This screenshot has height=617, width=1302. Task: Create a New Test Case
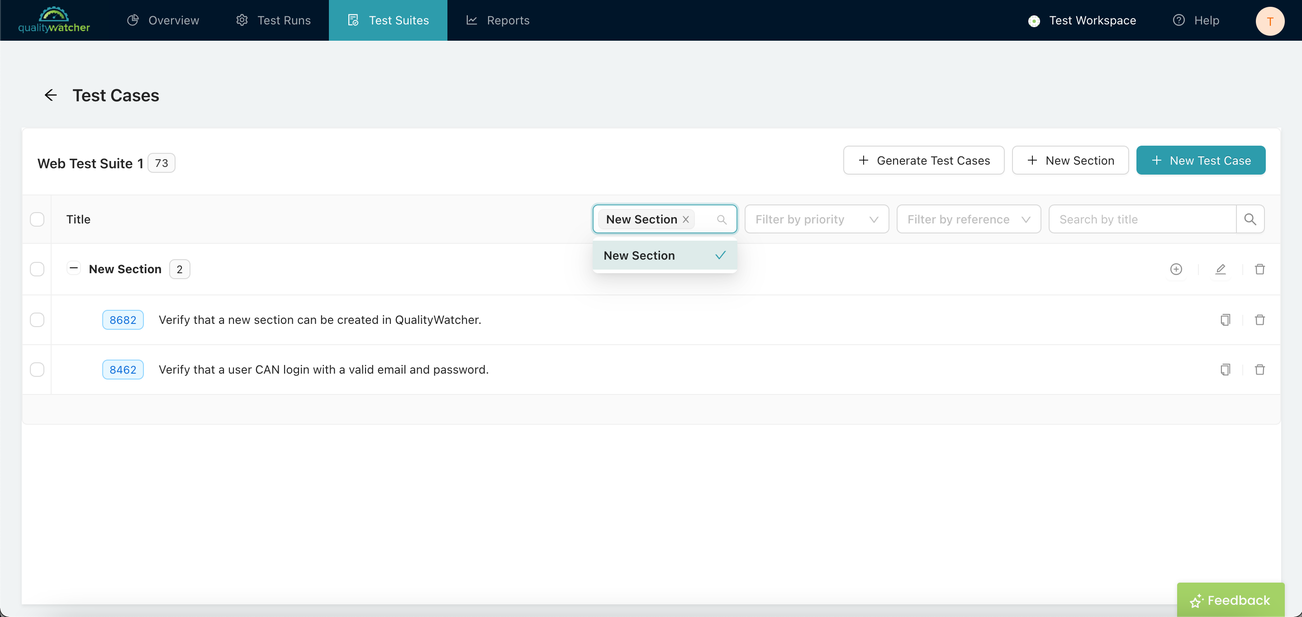coord(1201,160)
